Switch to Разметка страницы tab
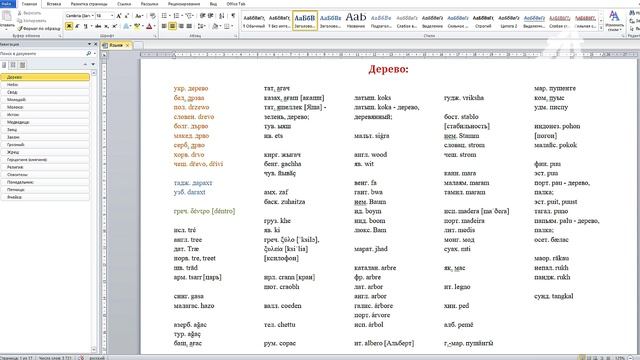 [x=89, y=4]
